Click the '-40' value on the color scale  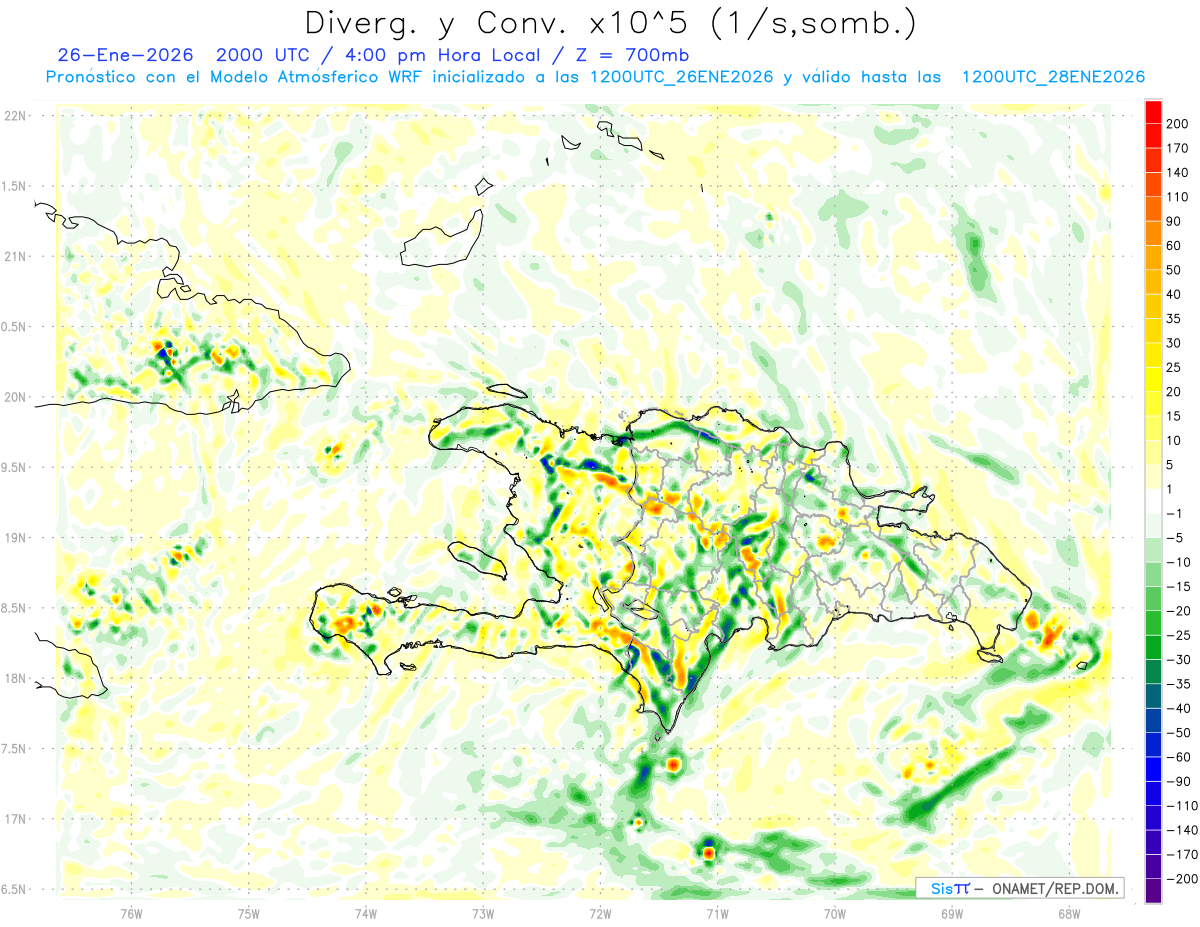click(x=1177, y=708)
